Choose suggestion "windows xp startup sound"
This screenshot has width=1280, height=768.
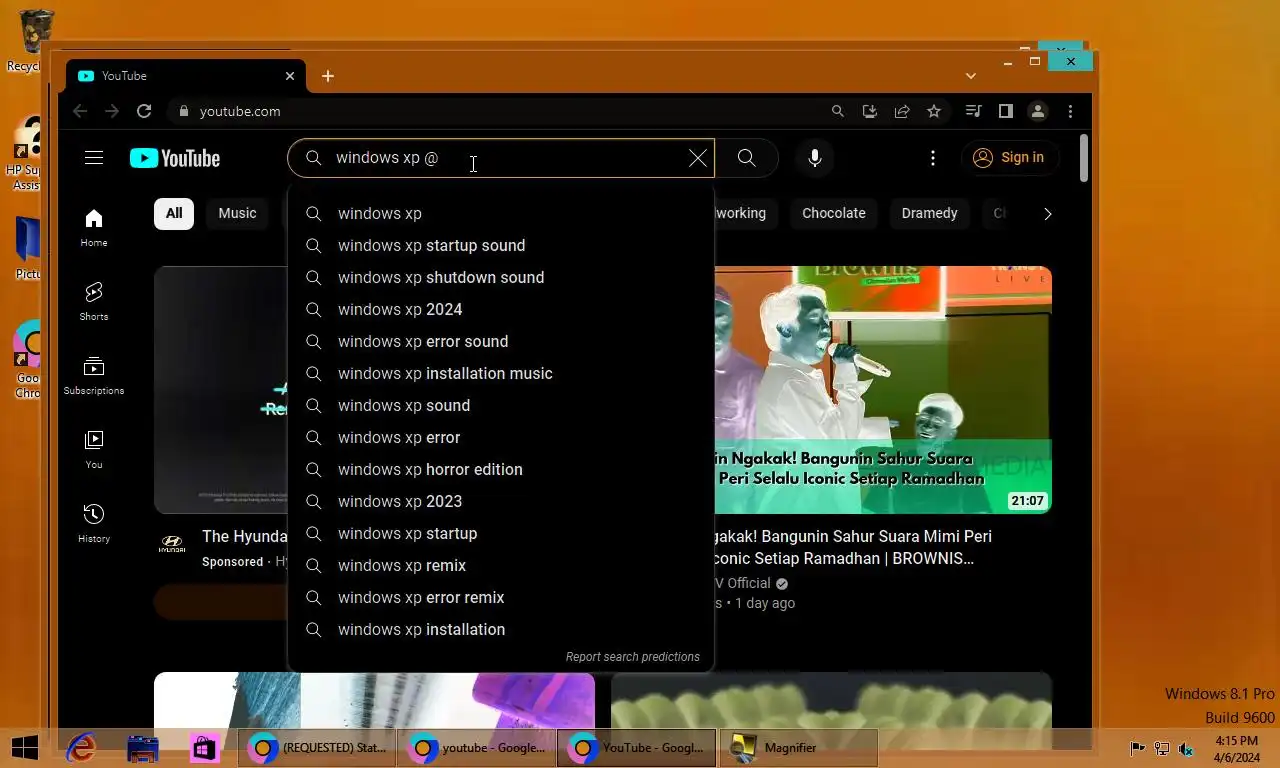coord(501,245)
